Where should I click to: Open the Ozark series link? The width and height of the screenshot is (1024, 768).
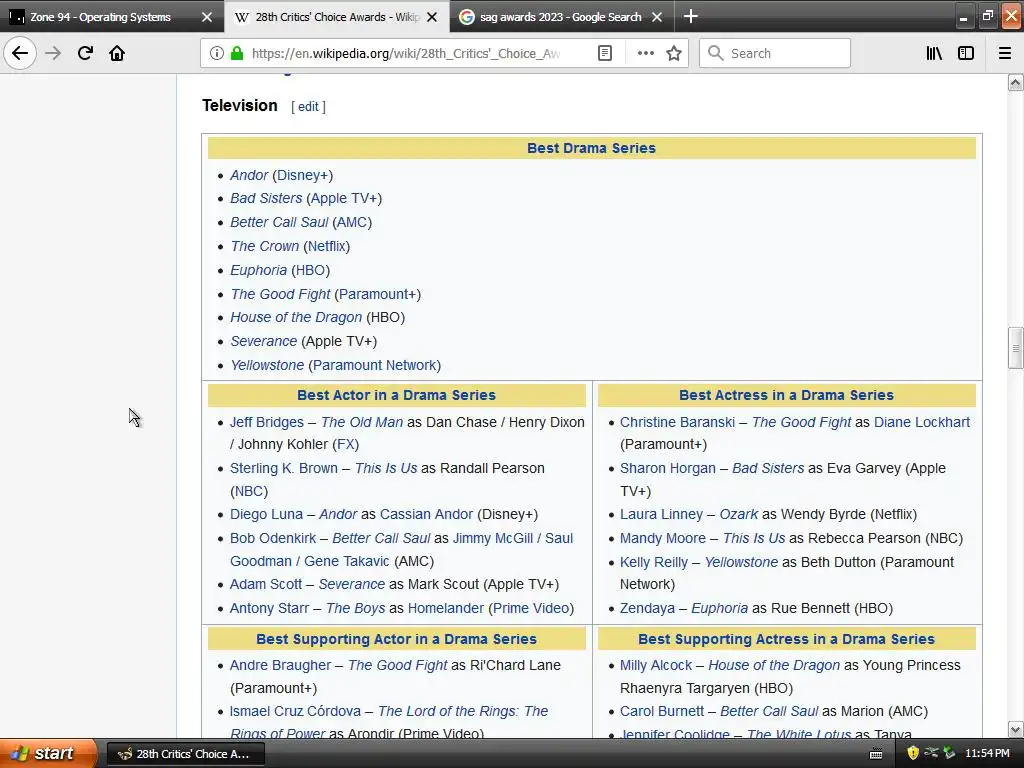[739, 514]
